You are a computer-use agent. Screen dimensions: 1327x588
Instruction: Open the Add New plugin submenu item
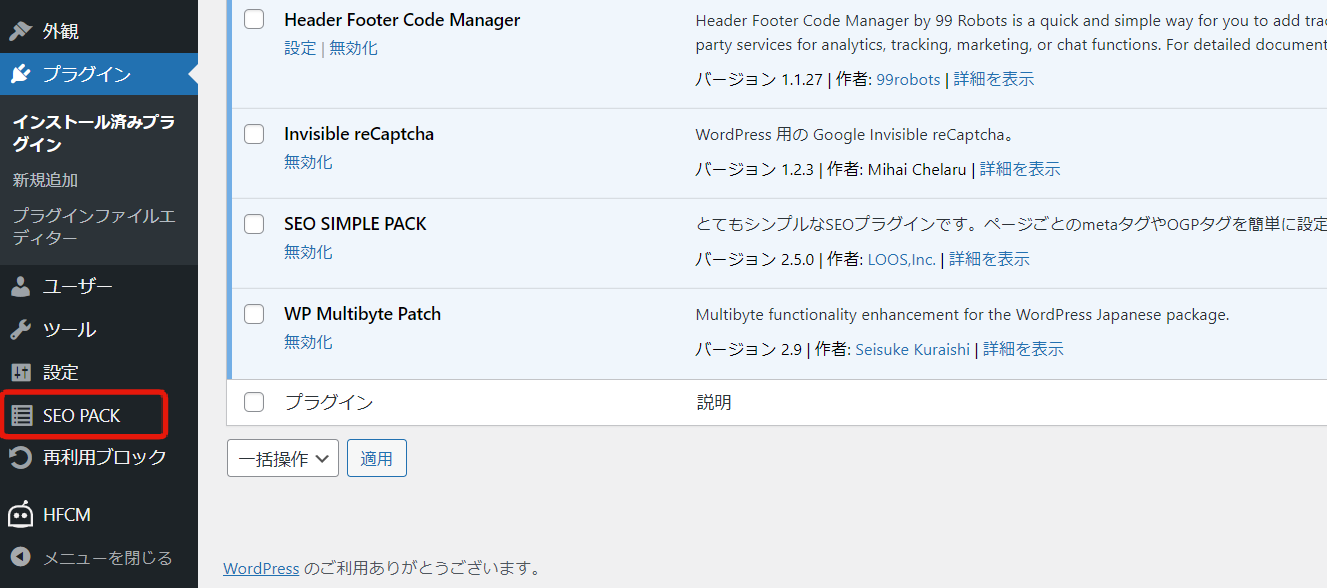tap(45, 180)
